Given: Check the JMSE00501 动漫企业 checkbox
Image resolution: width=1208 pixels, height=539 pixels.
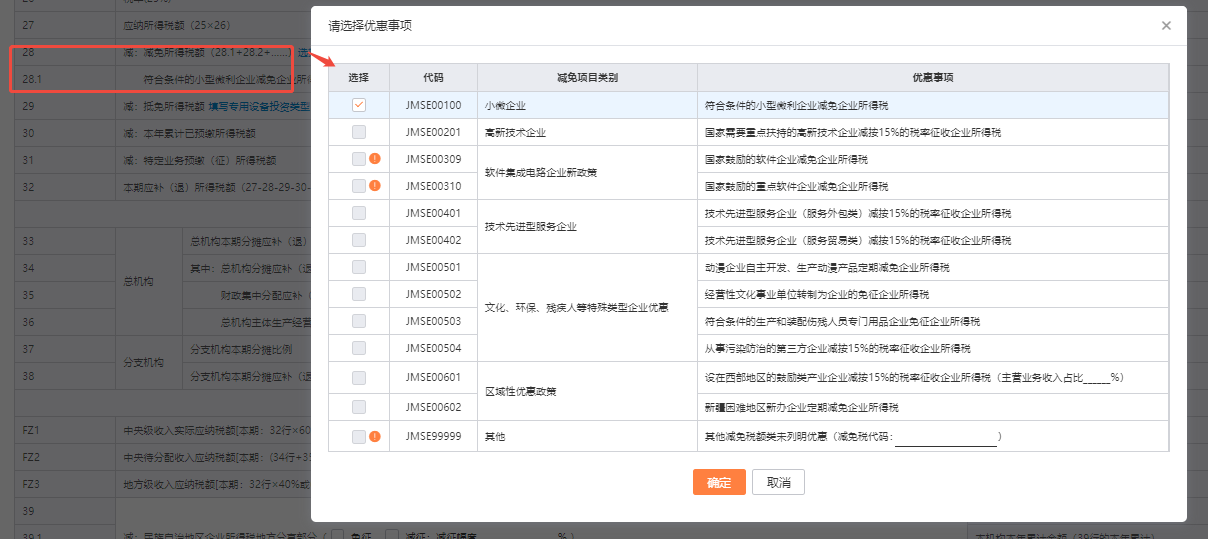Looking at the screenshot, I should click(359, 267).
